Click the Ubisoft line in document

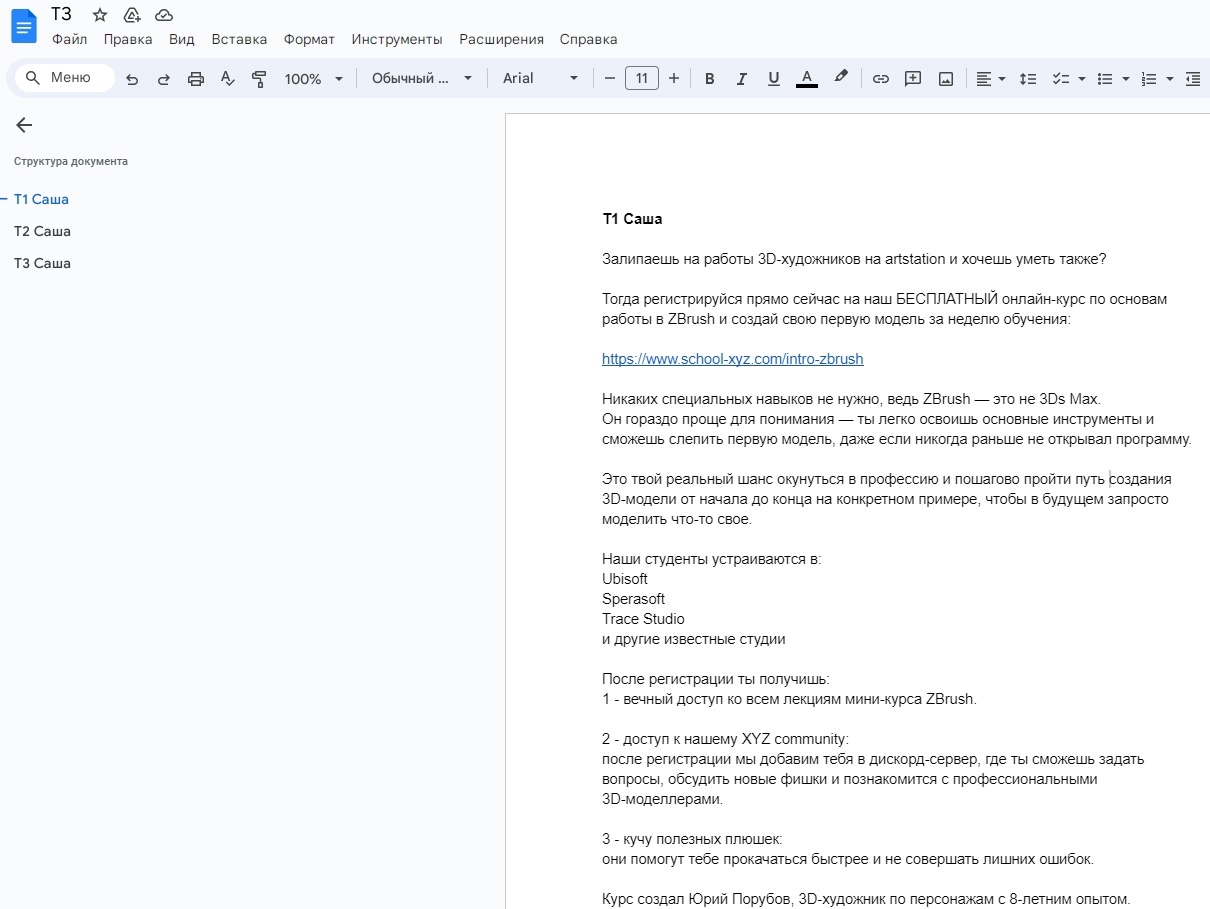pyautogui.click(x=625, y=579)
